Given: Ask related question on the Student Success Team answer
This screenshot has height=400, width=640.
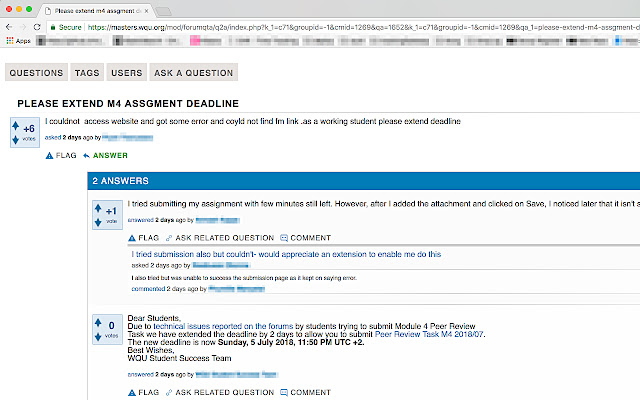Looking at the screenshot, I should [220, 392].
